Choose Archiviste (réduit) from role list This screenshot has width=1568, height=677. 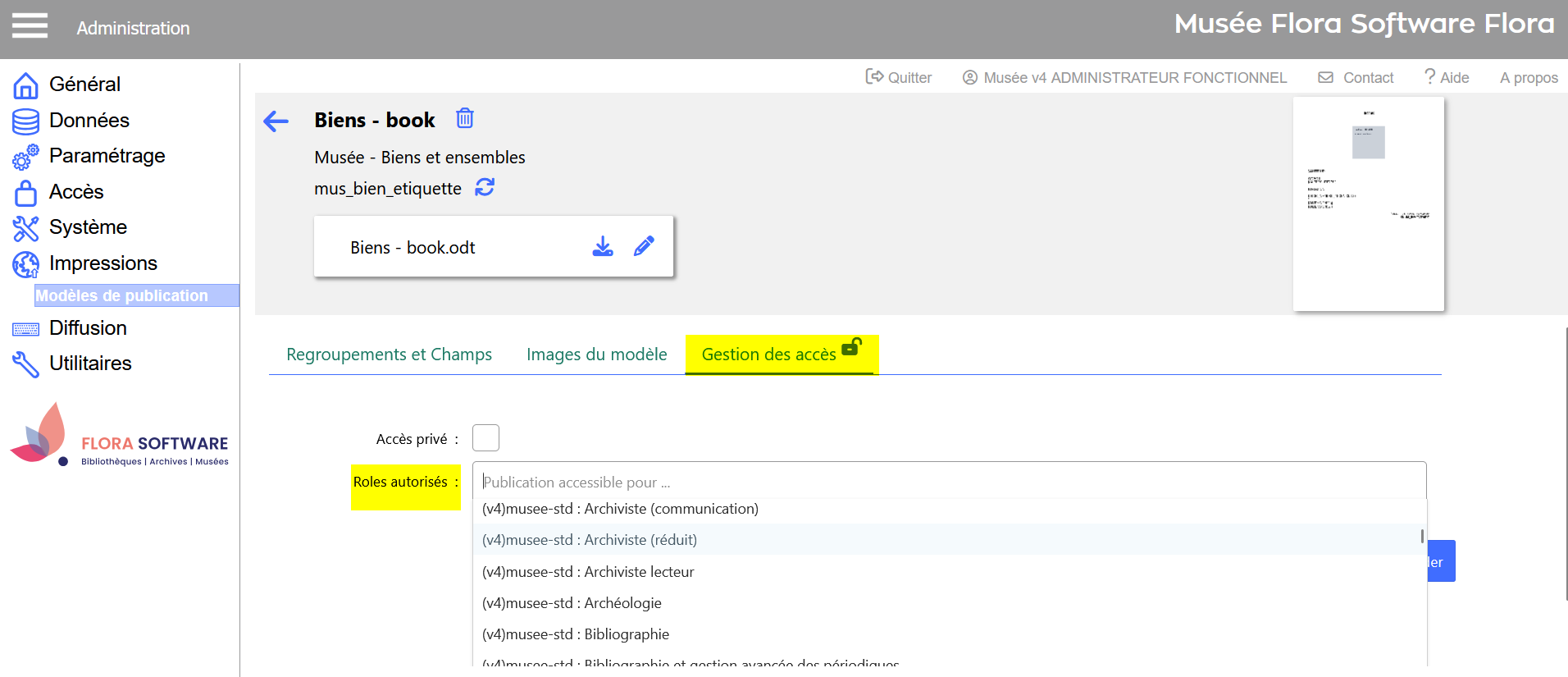(x=590, y=540)
